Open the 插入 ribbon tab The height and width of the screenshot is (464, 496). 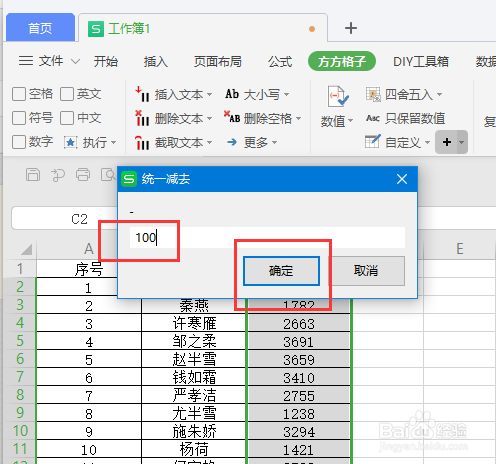click(x=156, y=61)
